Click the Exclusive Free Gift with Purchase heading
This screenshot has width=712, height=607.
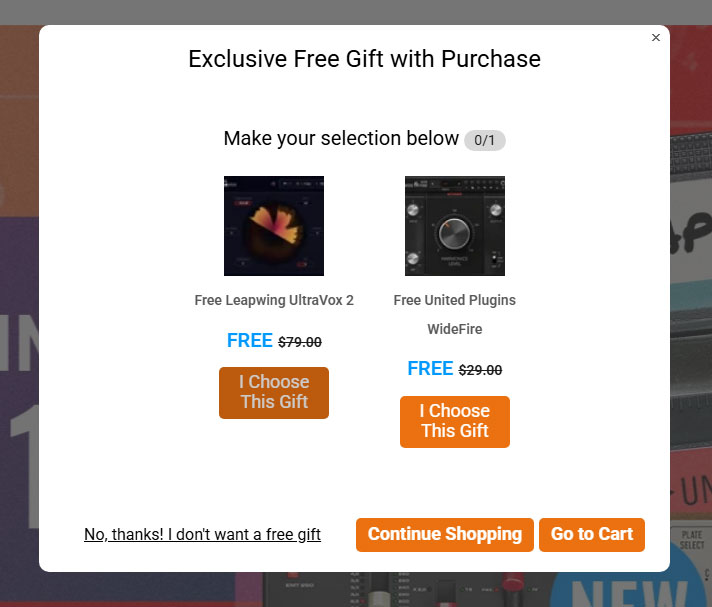coord(365,59)
